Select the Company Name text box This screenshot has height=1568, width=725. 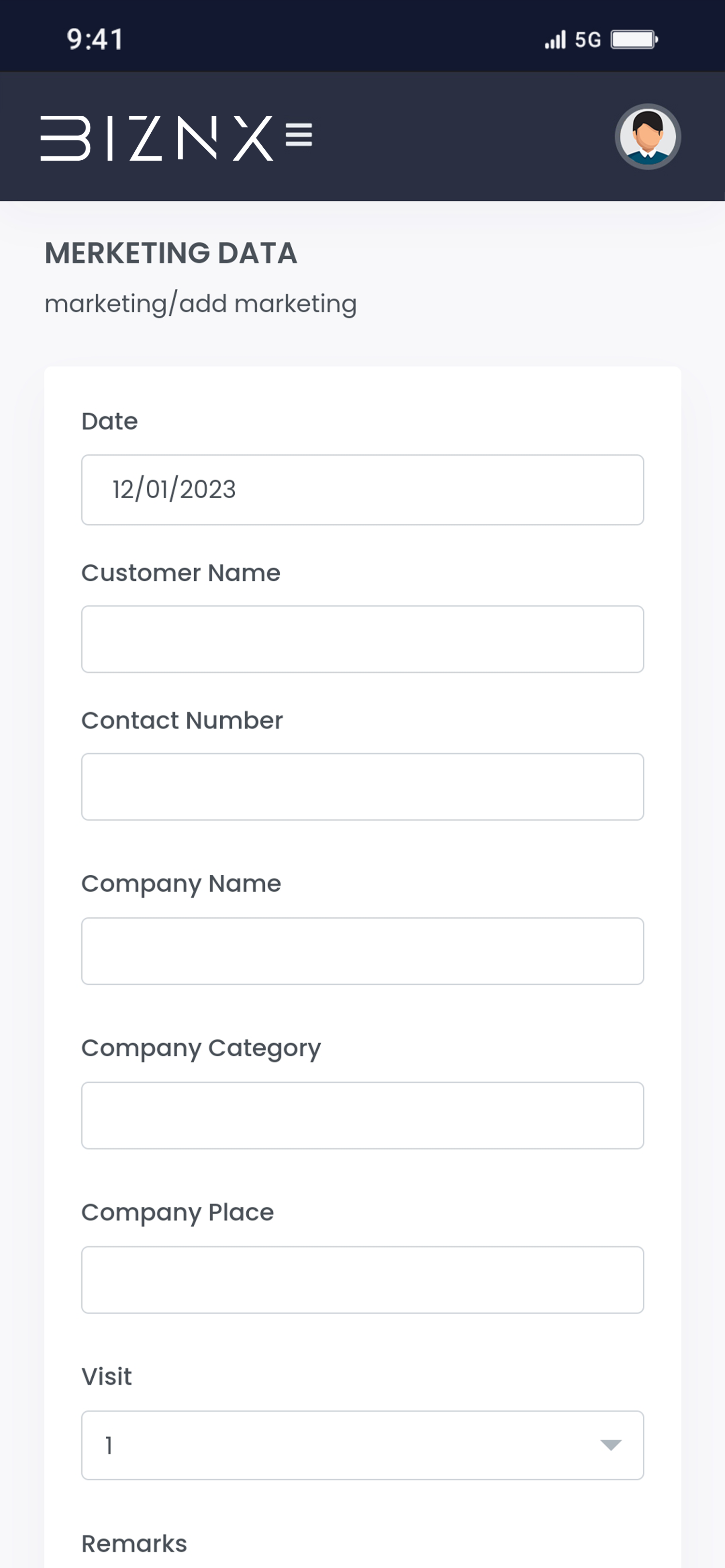tap(362, 952)
